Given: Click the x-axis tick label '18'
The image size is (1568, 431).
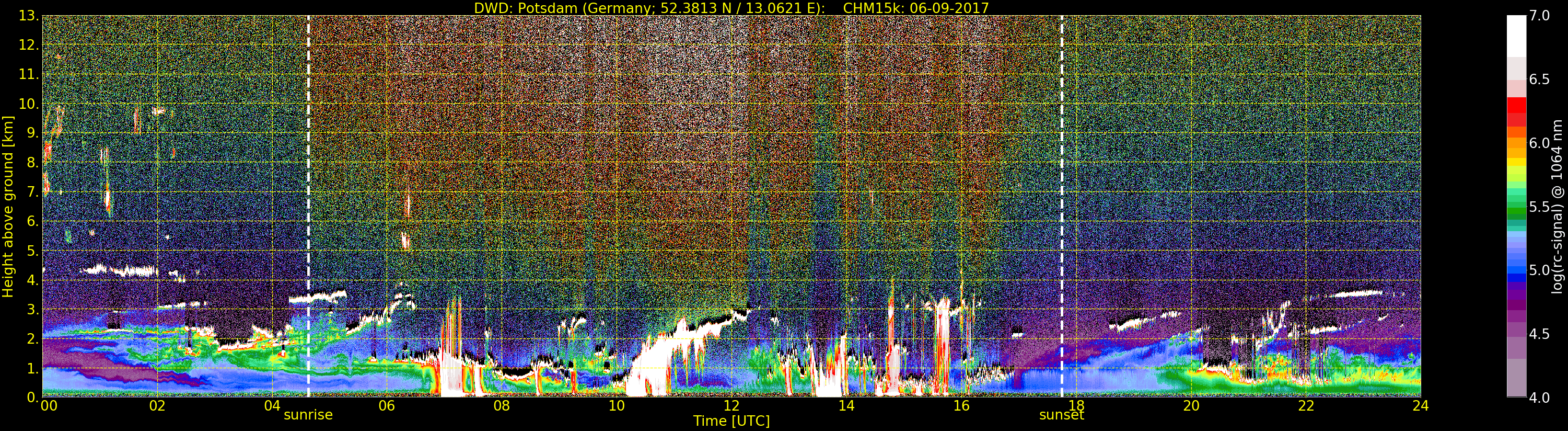Looking at the screenshot, I should (x=1076, y=406).
